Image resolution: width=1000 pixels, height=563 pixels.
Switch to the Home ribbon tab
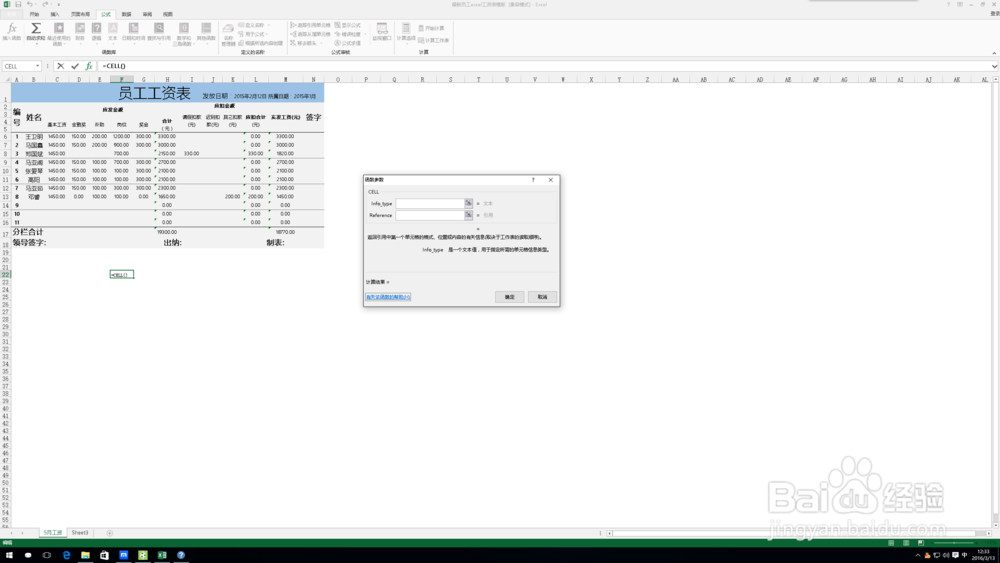[x=34, y=14]
